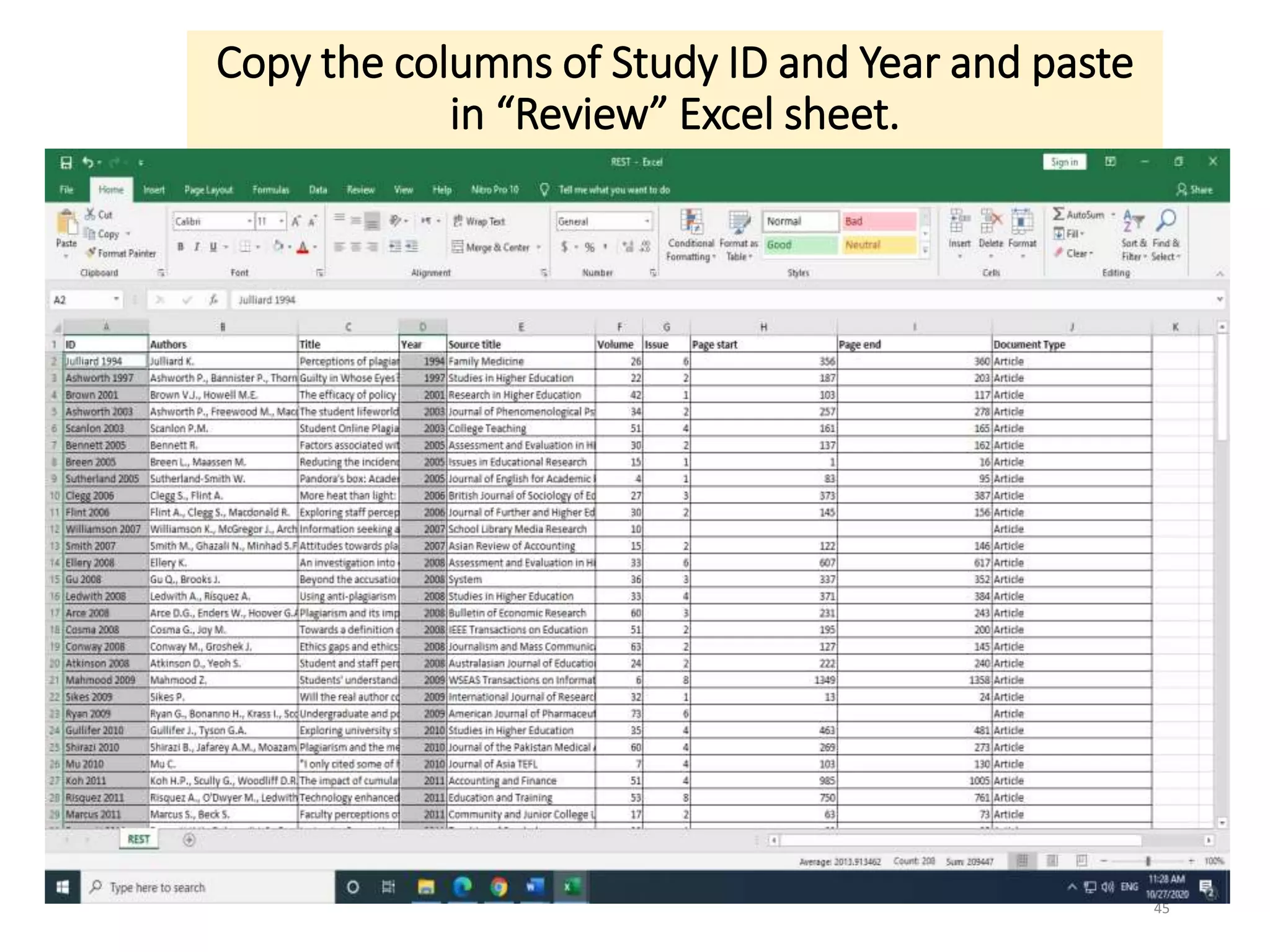Image resolution: width=1270 pixels, height=952 pixels.
Task: Click the Paste clipboard icon
Action: point(66,223)
